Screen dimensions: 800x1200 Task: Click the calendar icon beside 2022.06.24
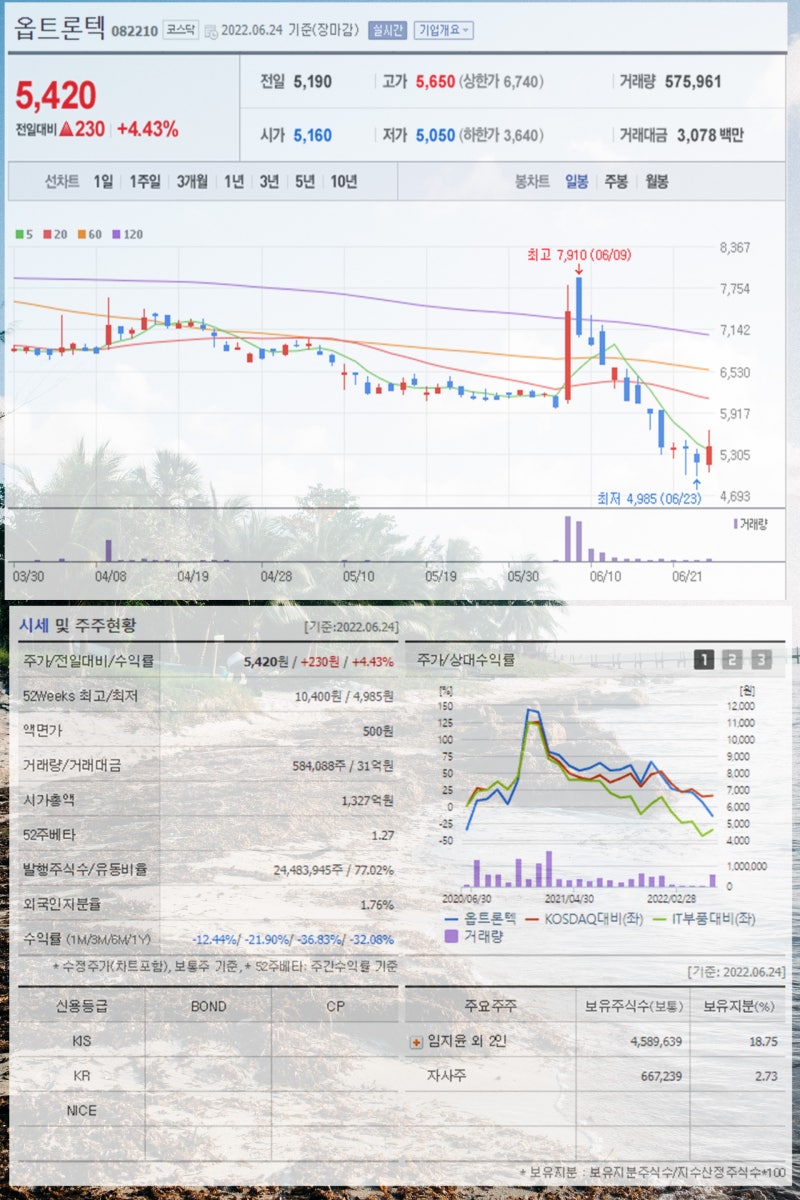coord(210,31)
